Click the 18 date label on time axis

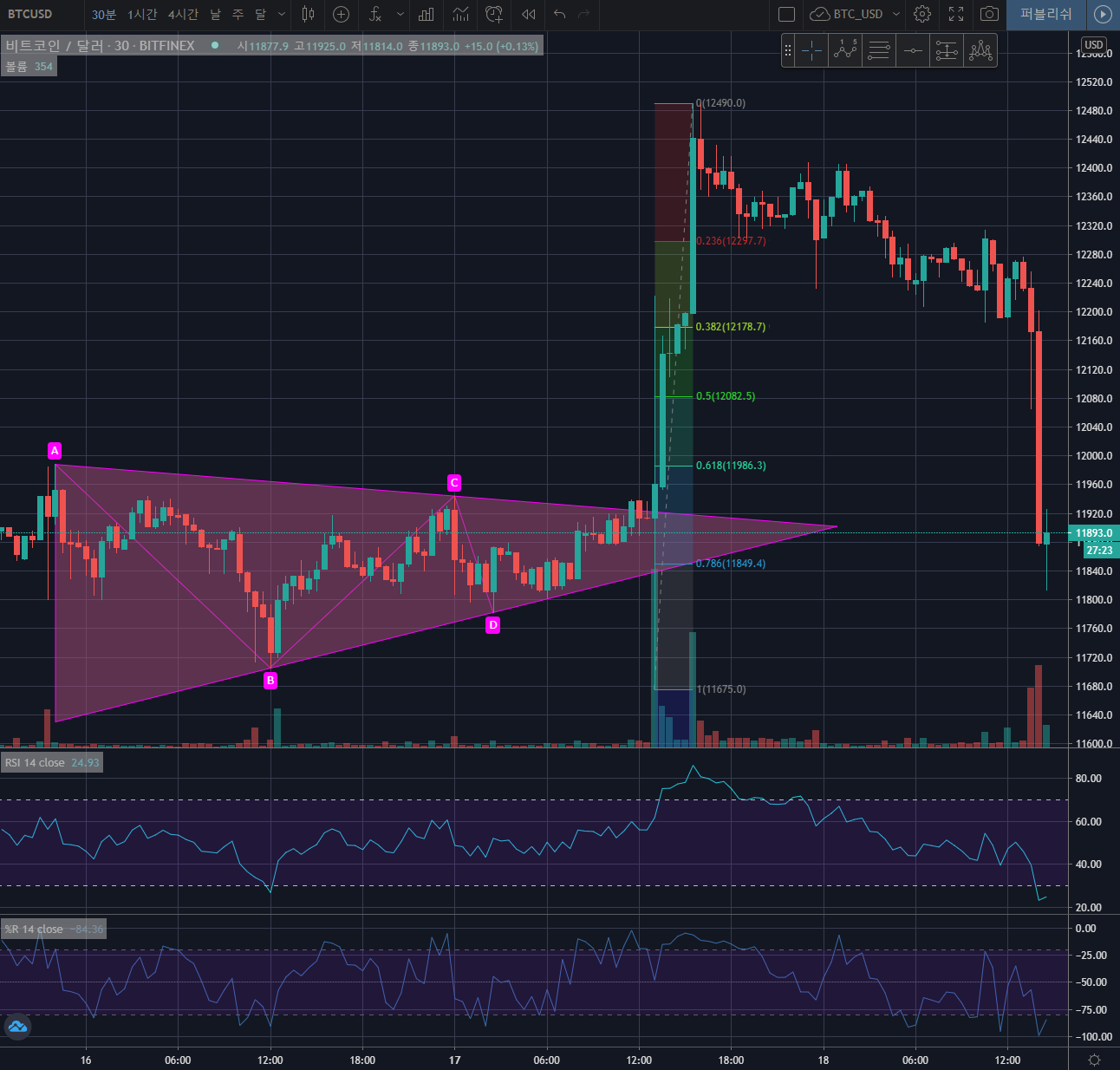824,1060
